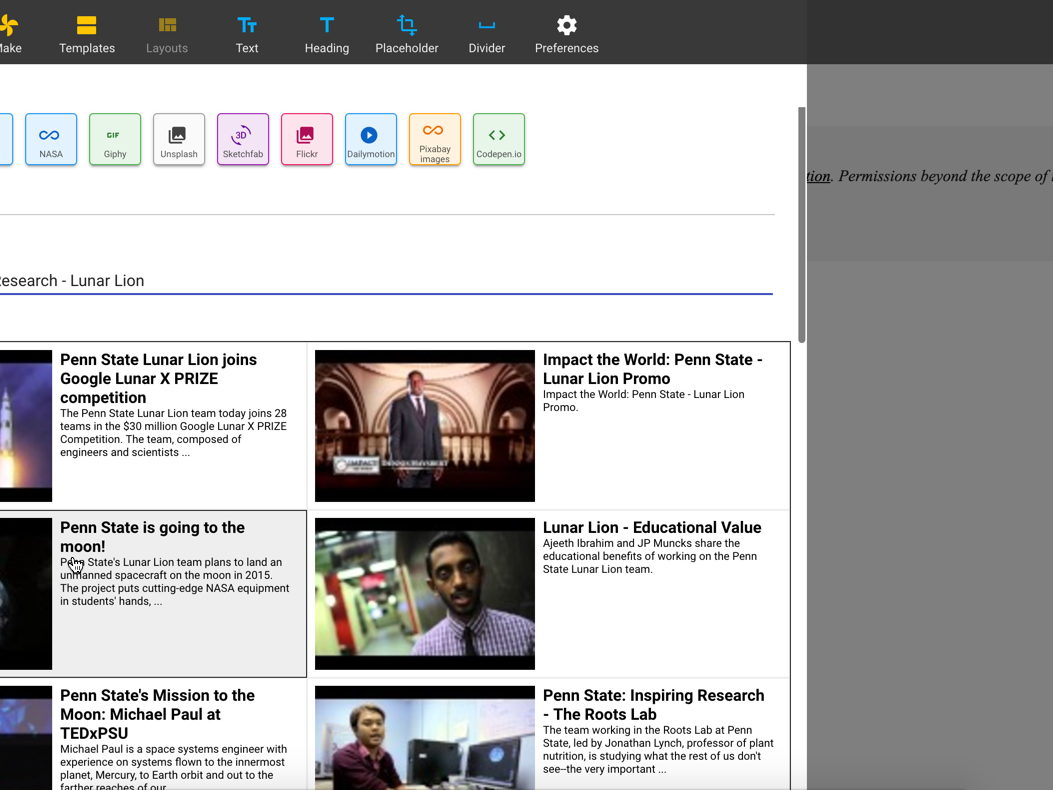Select the Pixabay images source
The width and height of the screenshot is (1053, 790).
click(434, 139)
